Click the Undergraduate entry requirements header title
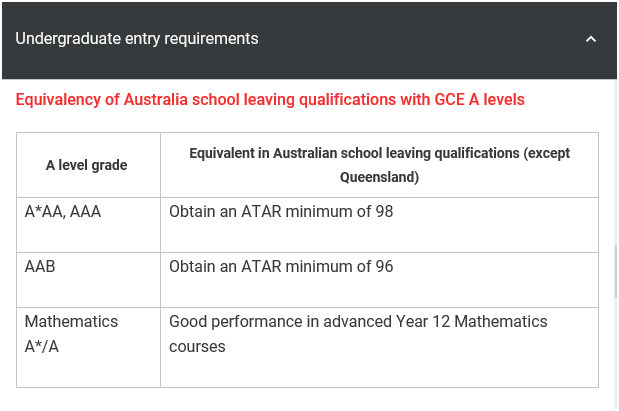 pyautogui.click(x=137, y=39)
